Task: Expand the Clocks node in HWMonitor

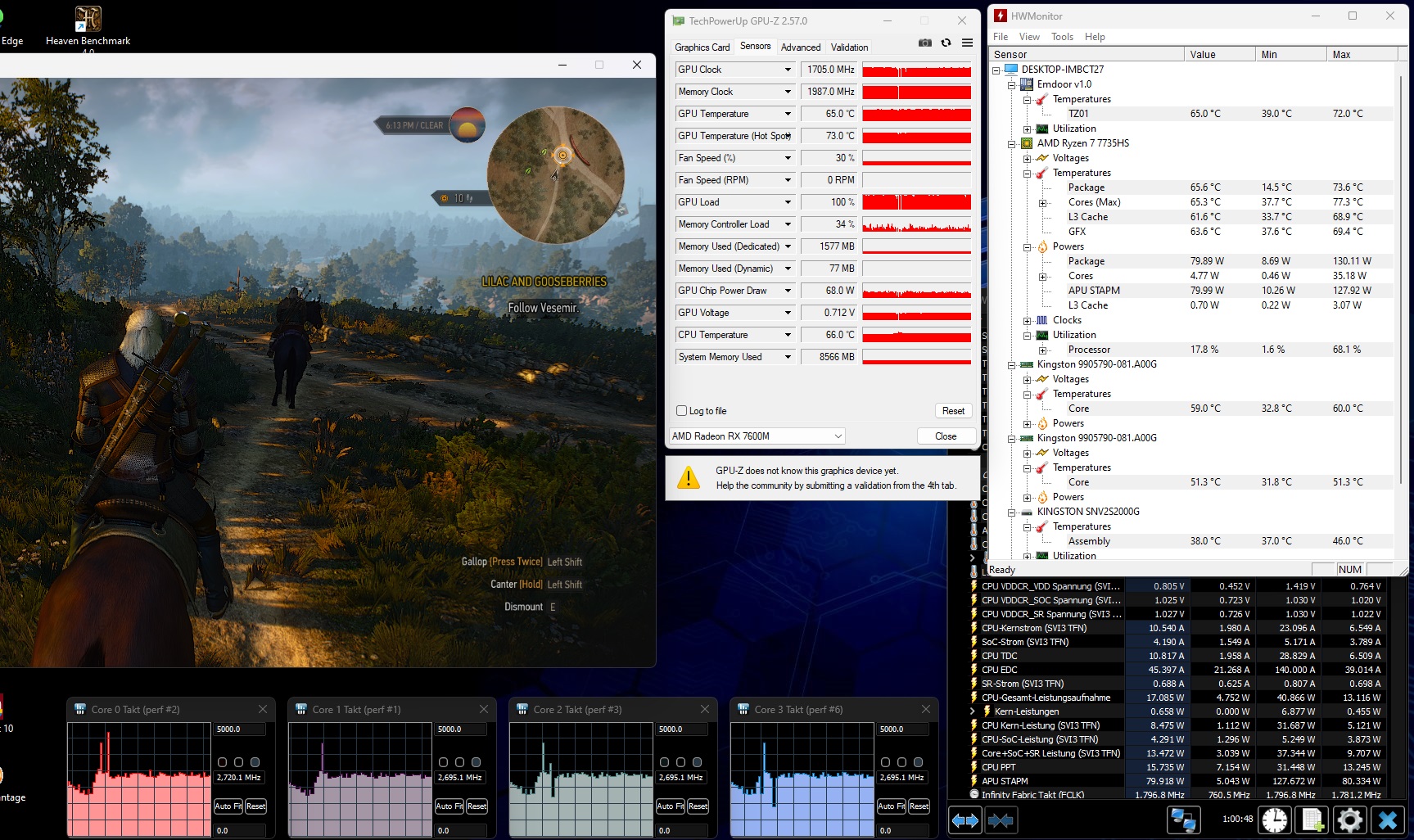Action: [x=1027, y=321]
